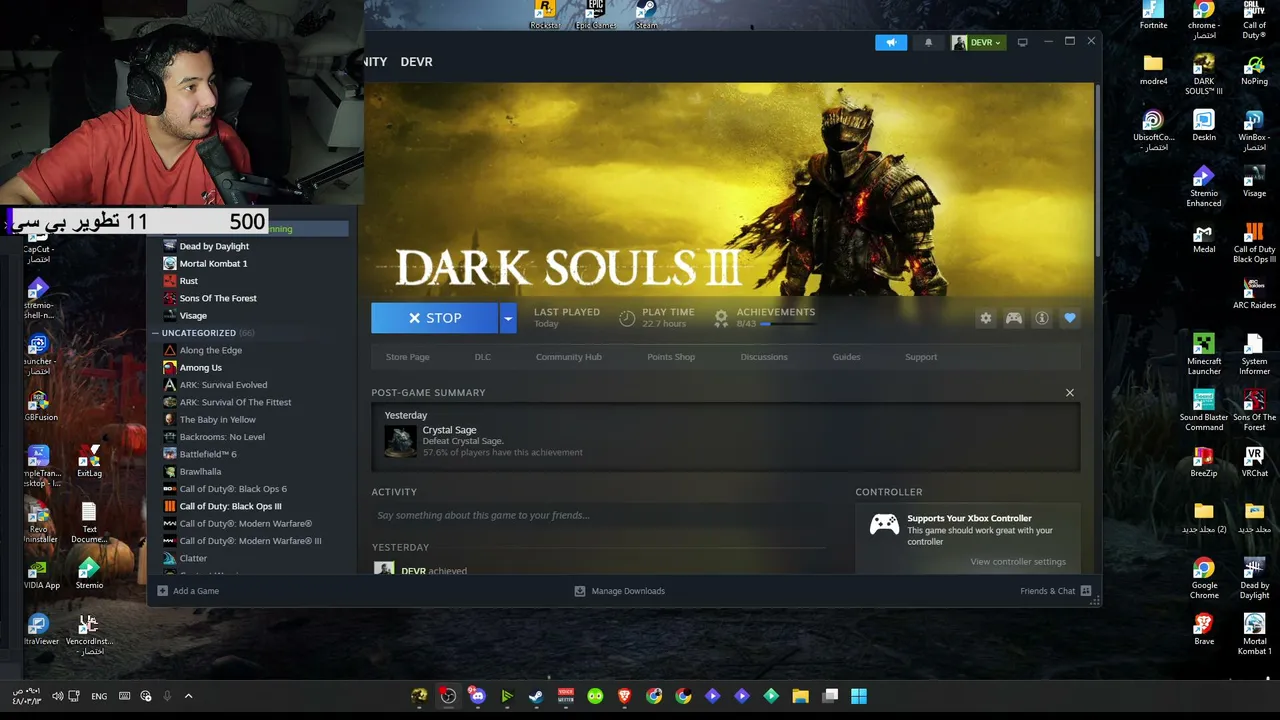1280x720 pixels.
Task: Open File Explorer from the taskbar
Action: 800,696
